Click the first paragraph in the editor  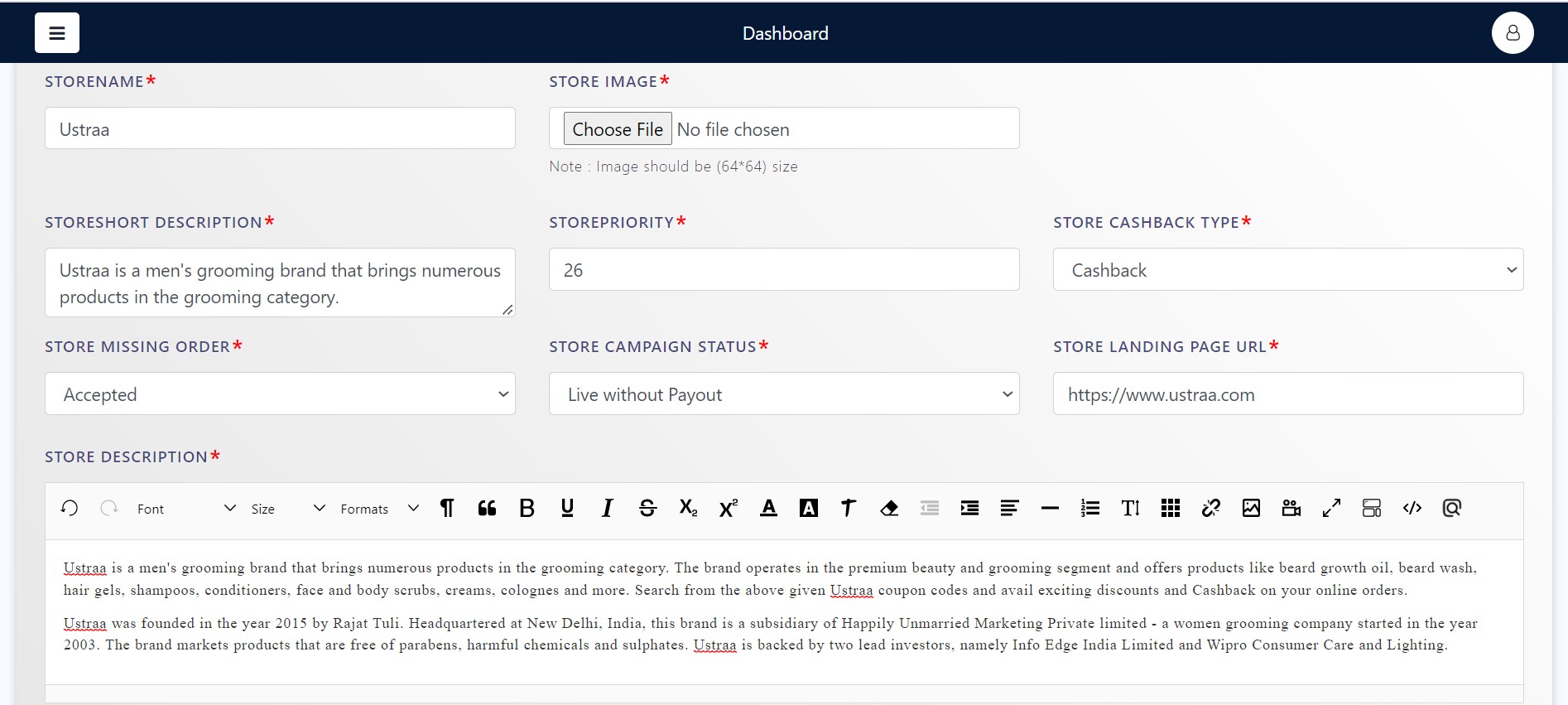click(x=771, y=578)
